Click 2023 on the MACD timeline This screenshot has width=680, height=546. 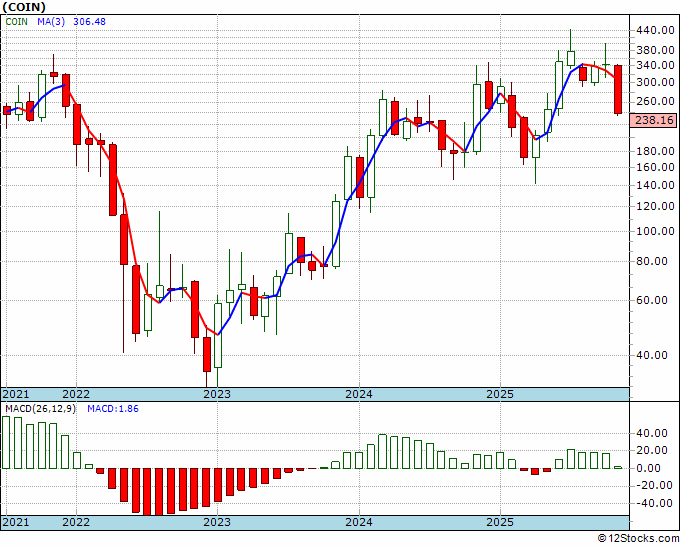(217, 522)
